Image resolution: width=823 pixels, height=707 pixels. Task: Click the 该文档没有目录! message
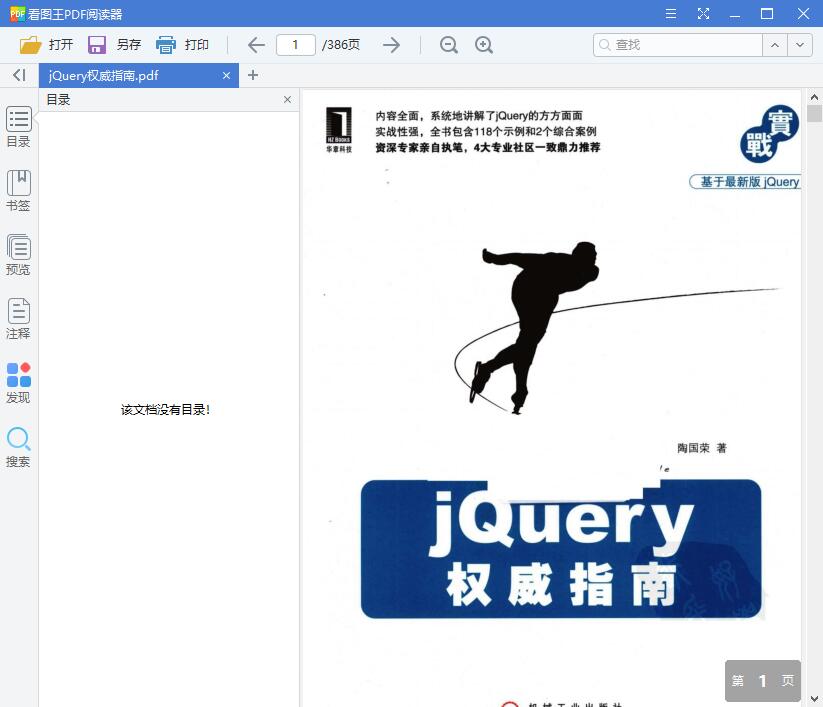click(x=165, y=409)
